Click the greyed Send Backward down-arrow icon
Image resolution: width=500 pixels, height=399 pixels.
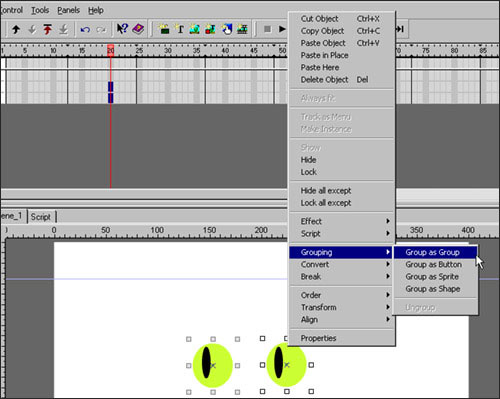[x=32, y=30]
